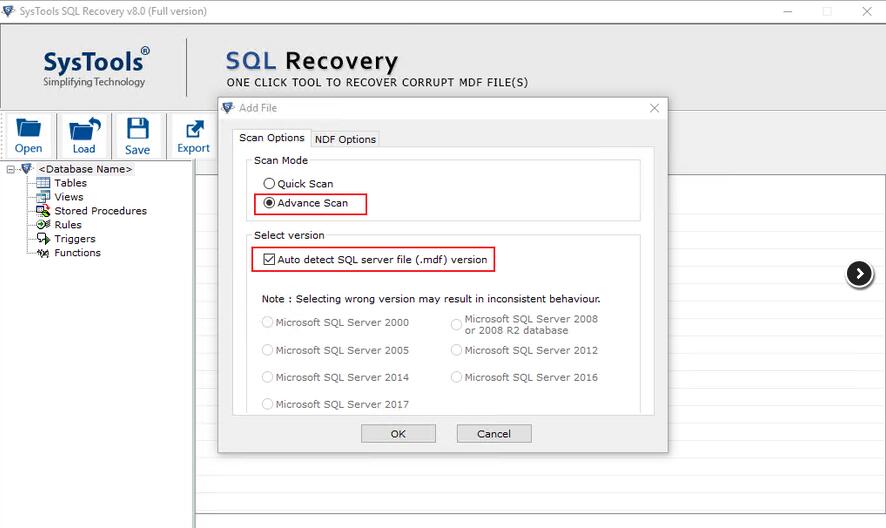Close the SysTools SQL Recovery window
This screenshot has width=886, height=528.
(867, 11)
